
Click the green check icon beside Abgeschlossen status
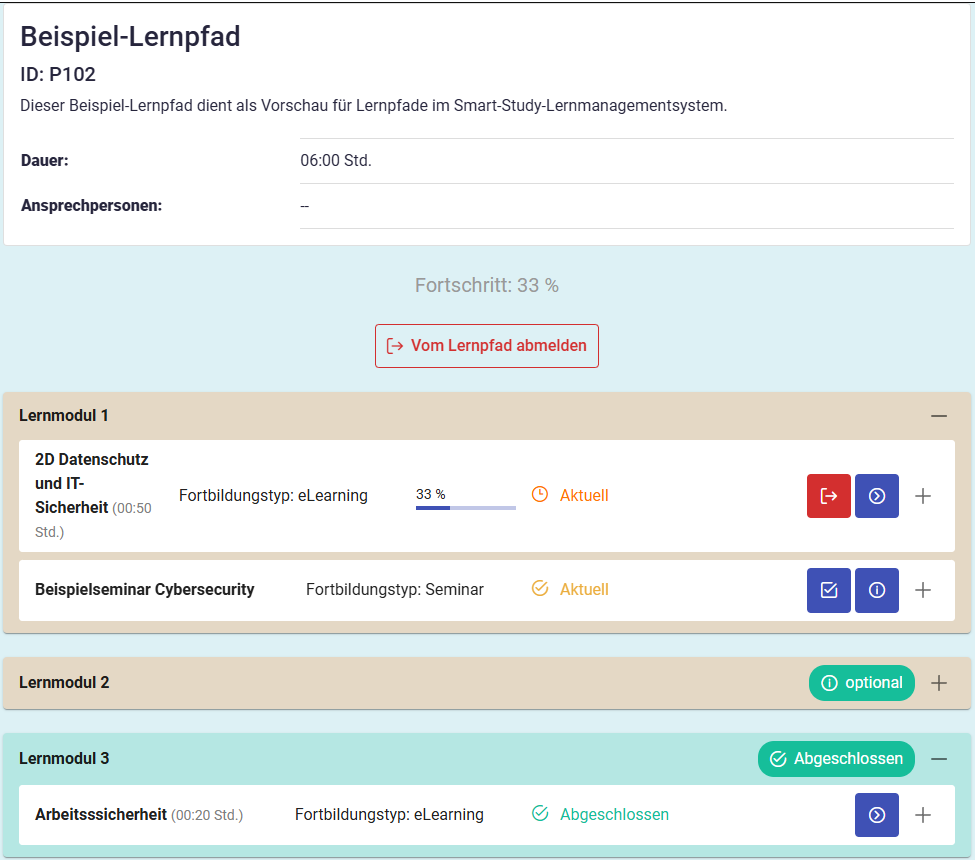pyautogui.click(x=540, y=814)
